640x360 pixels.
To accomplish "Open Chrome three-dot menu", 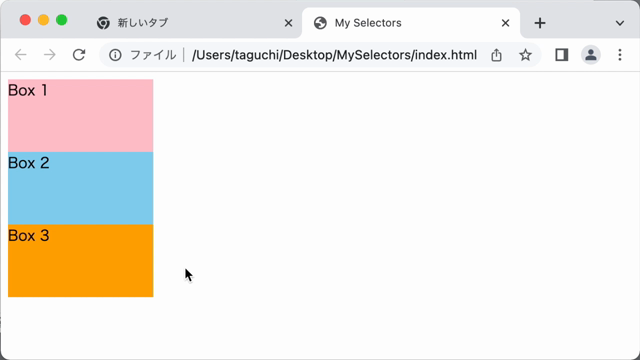I will tap(620, 55).
